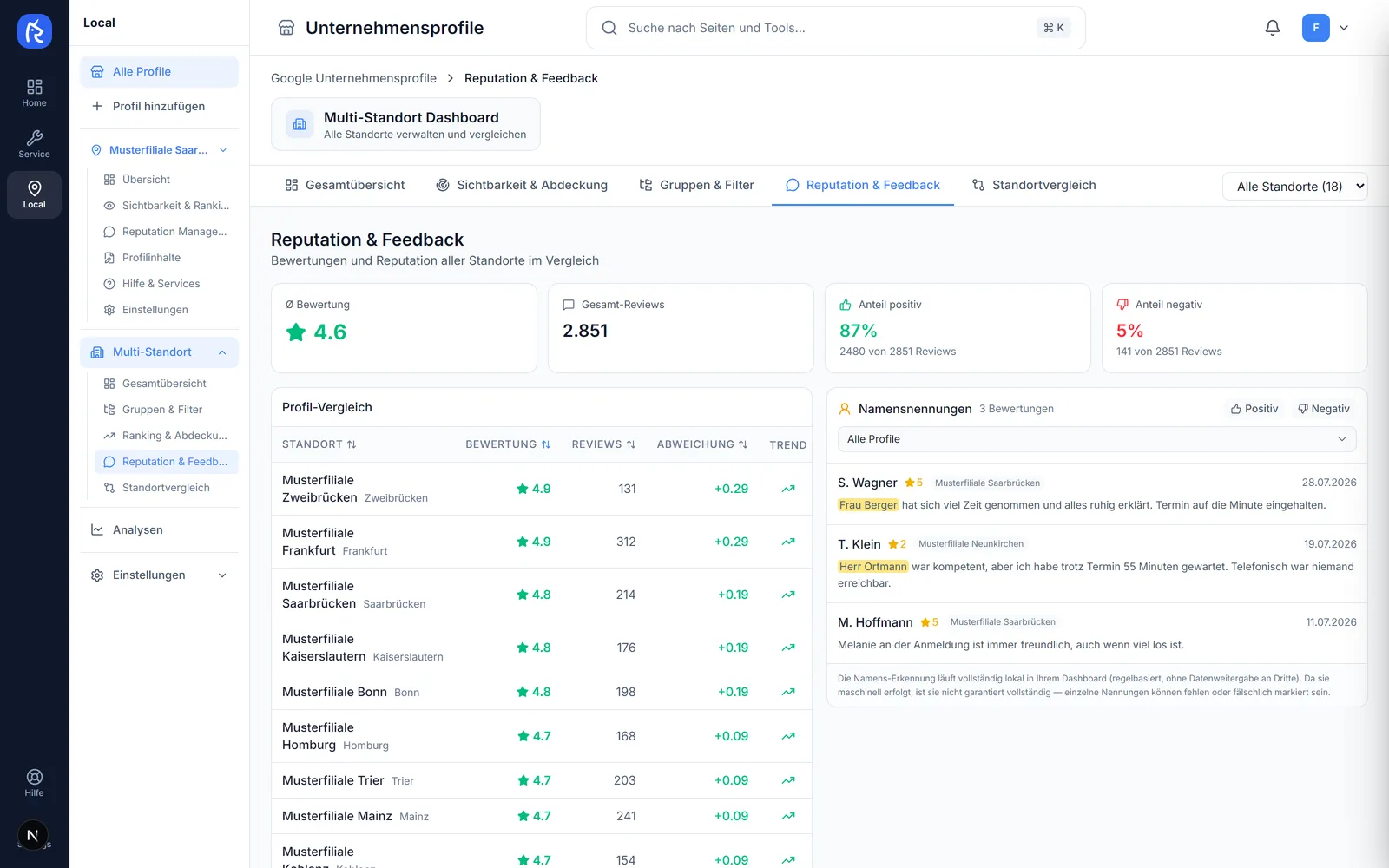
Task: Open notifications bell icon
Action: pos(1272,28)
